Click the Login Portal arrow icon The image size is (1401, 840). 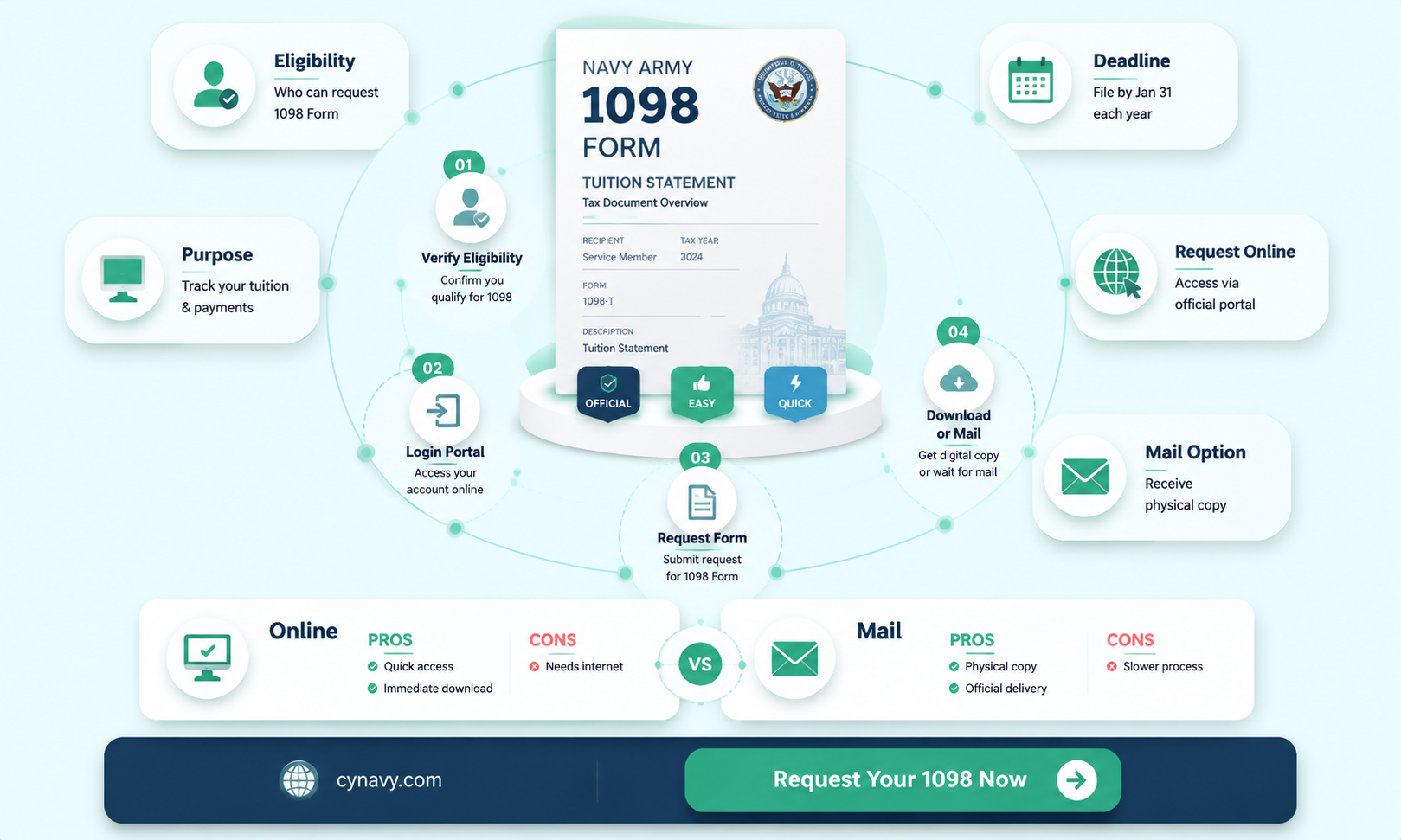coord(444,411)
